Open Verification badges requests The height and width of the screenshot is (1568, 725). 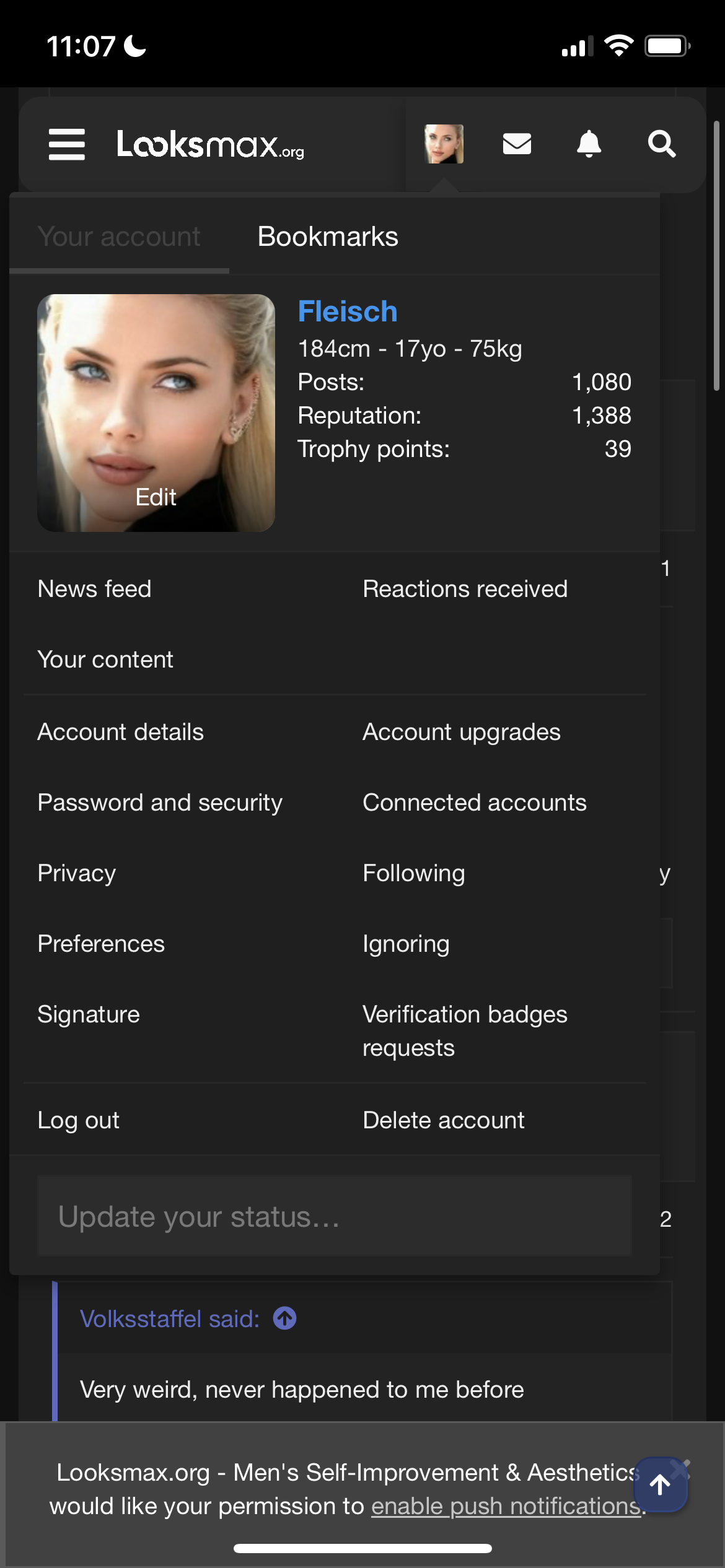pyautogui.click(x=465, y=1031)
